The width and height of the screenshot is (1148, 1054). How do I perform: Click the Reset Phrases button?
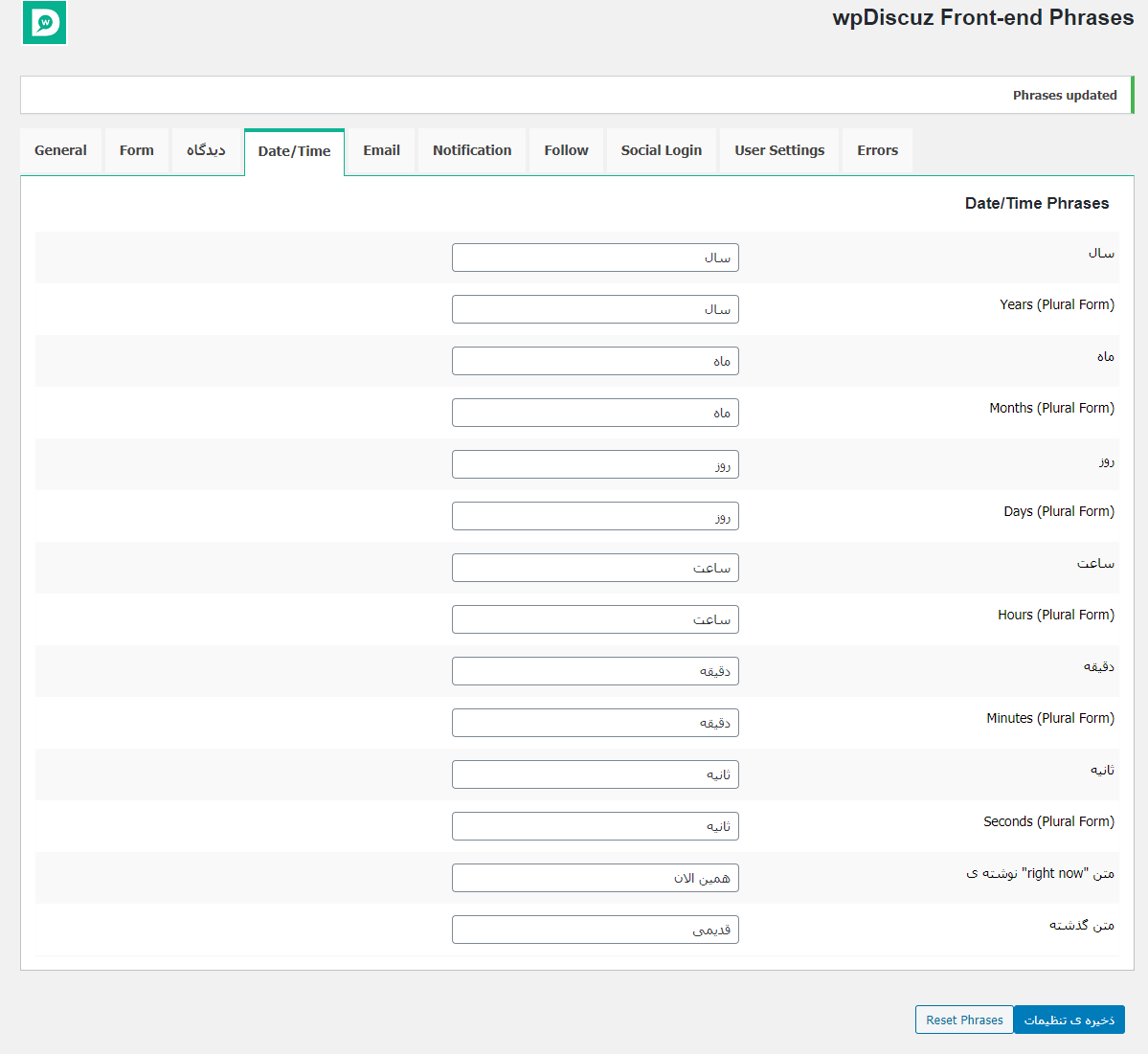964,1020
